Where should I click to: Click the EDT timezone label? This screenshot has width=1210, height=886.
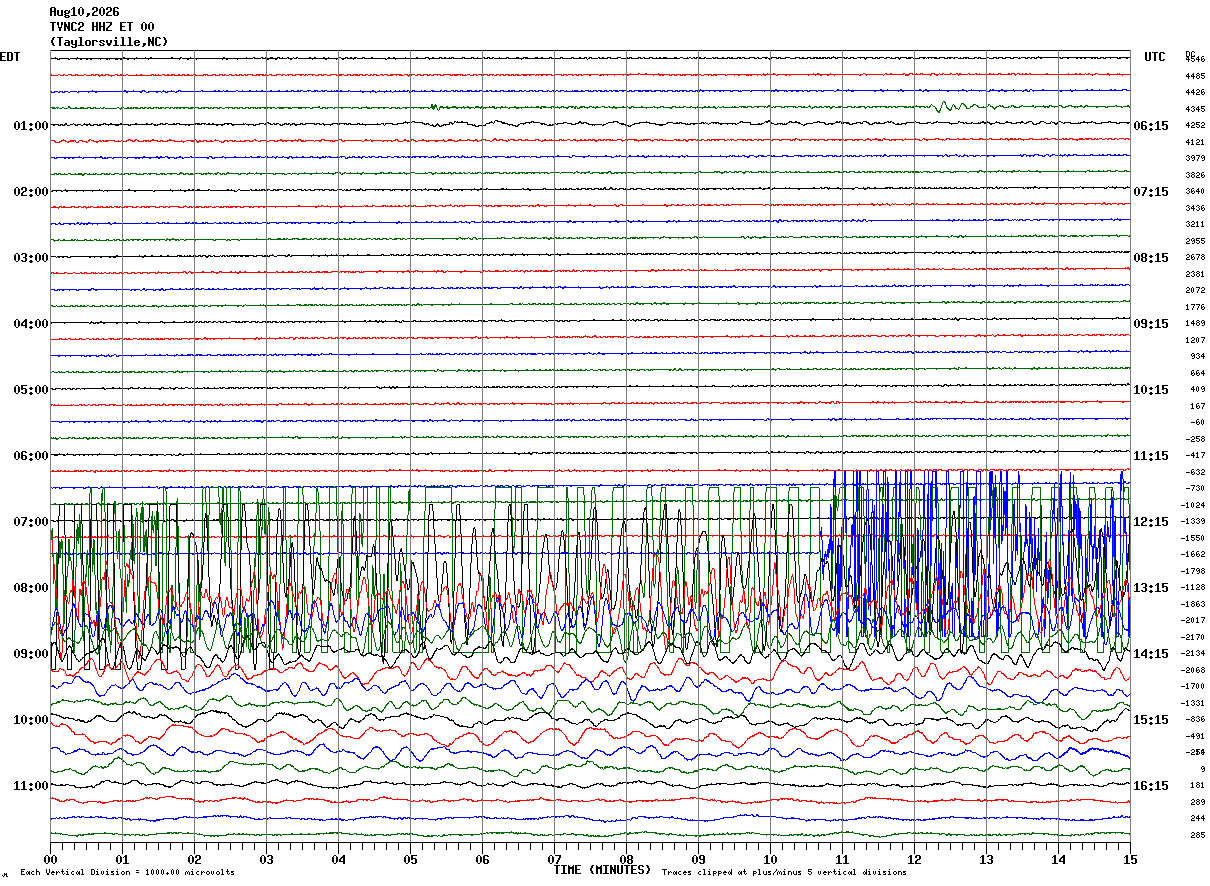pos(9,57)
